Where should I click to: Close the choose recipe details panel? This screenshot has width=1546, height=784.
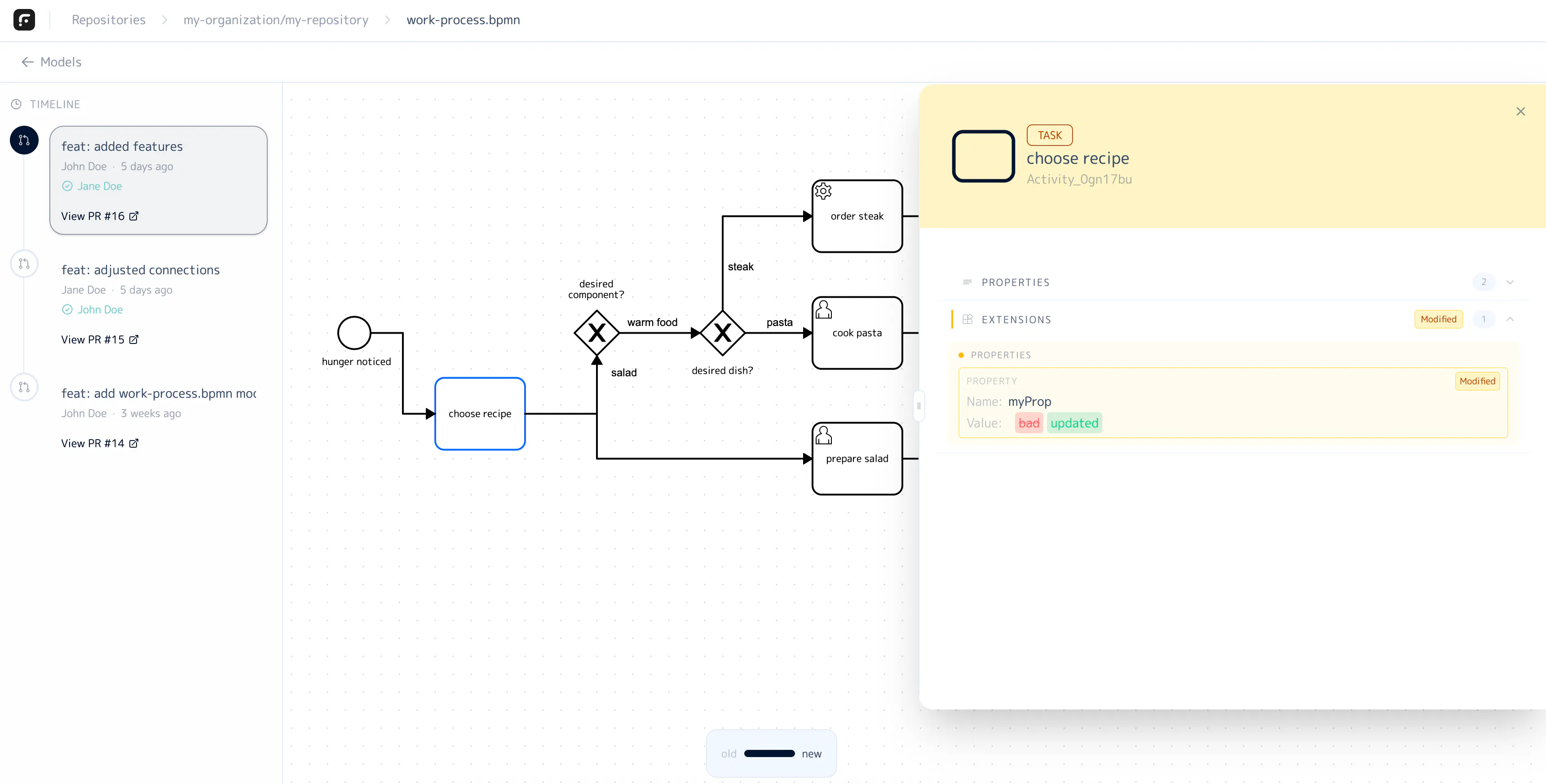coord(1520,111)
